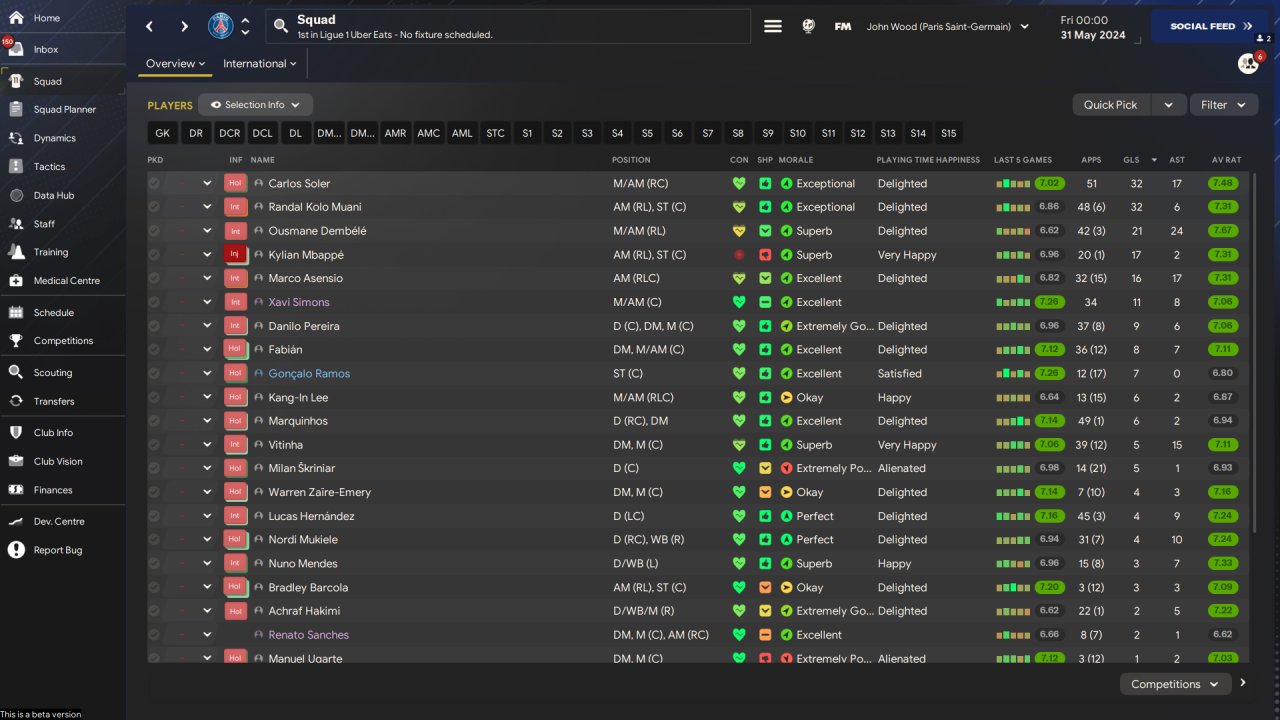This screenshot has height=720, width=1280.
Task: Toggle the pick checkbox for Marquinhos
Action: coord(154,421)
